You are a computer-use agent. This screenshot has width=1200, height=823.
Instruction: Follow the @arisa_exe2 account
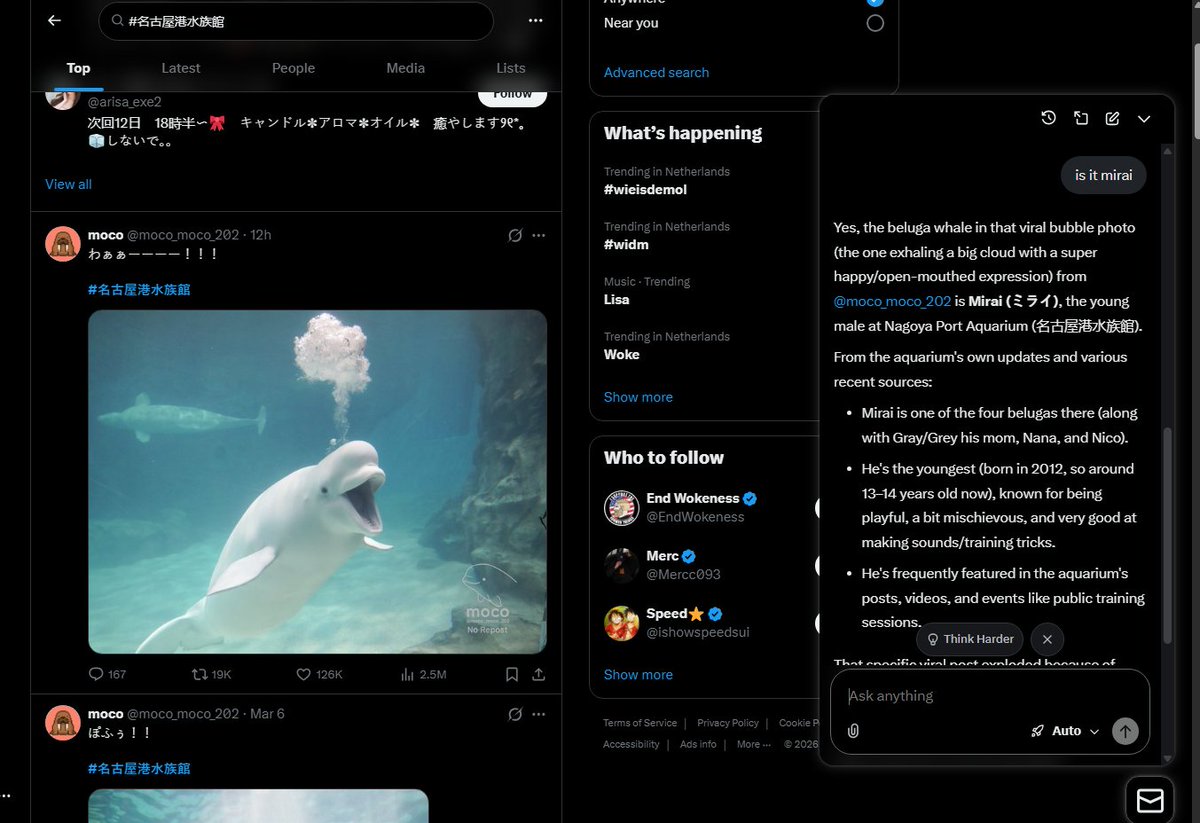[x=512, y=95]
